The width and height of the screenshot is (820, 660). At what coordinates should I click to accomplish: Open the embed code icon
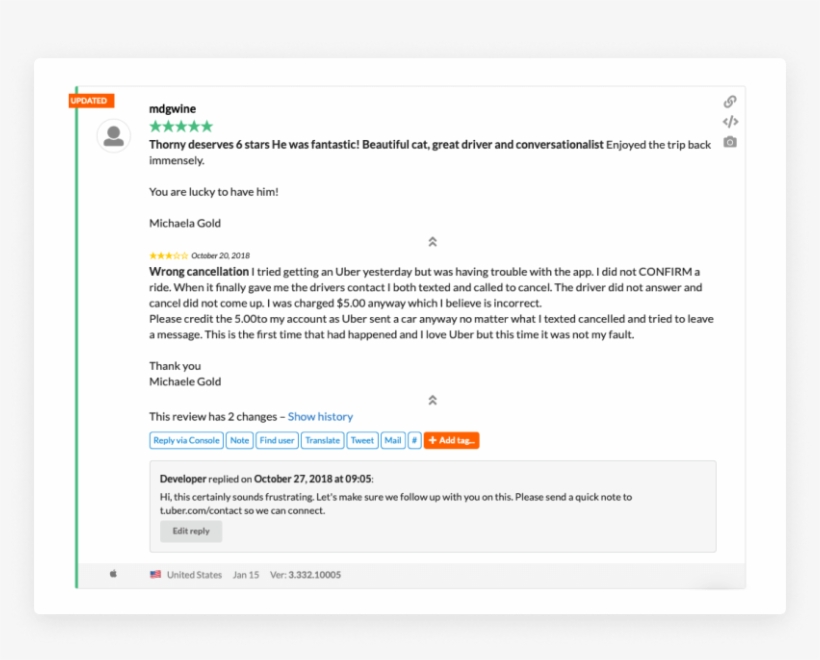pyautogui.click(x=730, y=122)
